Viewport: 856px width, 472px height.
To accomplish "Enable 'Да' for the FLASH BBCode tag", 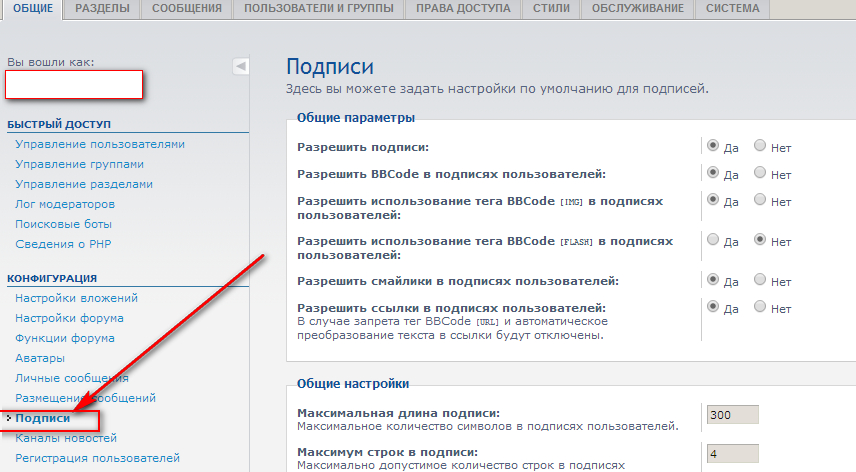I will tap(713, 240).
